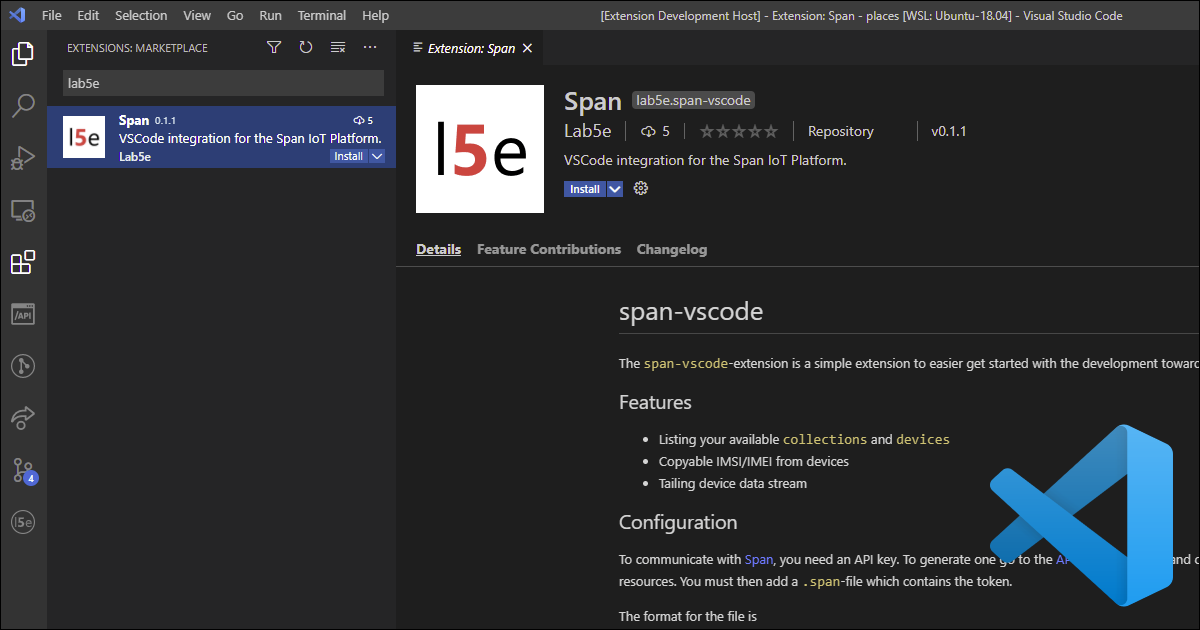1200x630 pixels.
Task: Open the Terminal menu
Action: point(322,16)
